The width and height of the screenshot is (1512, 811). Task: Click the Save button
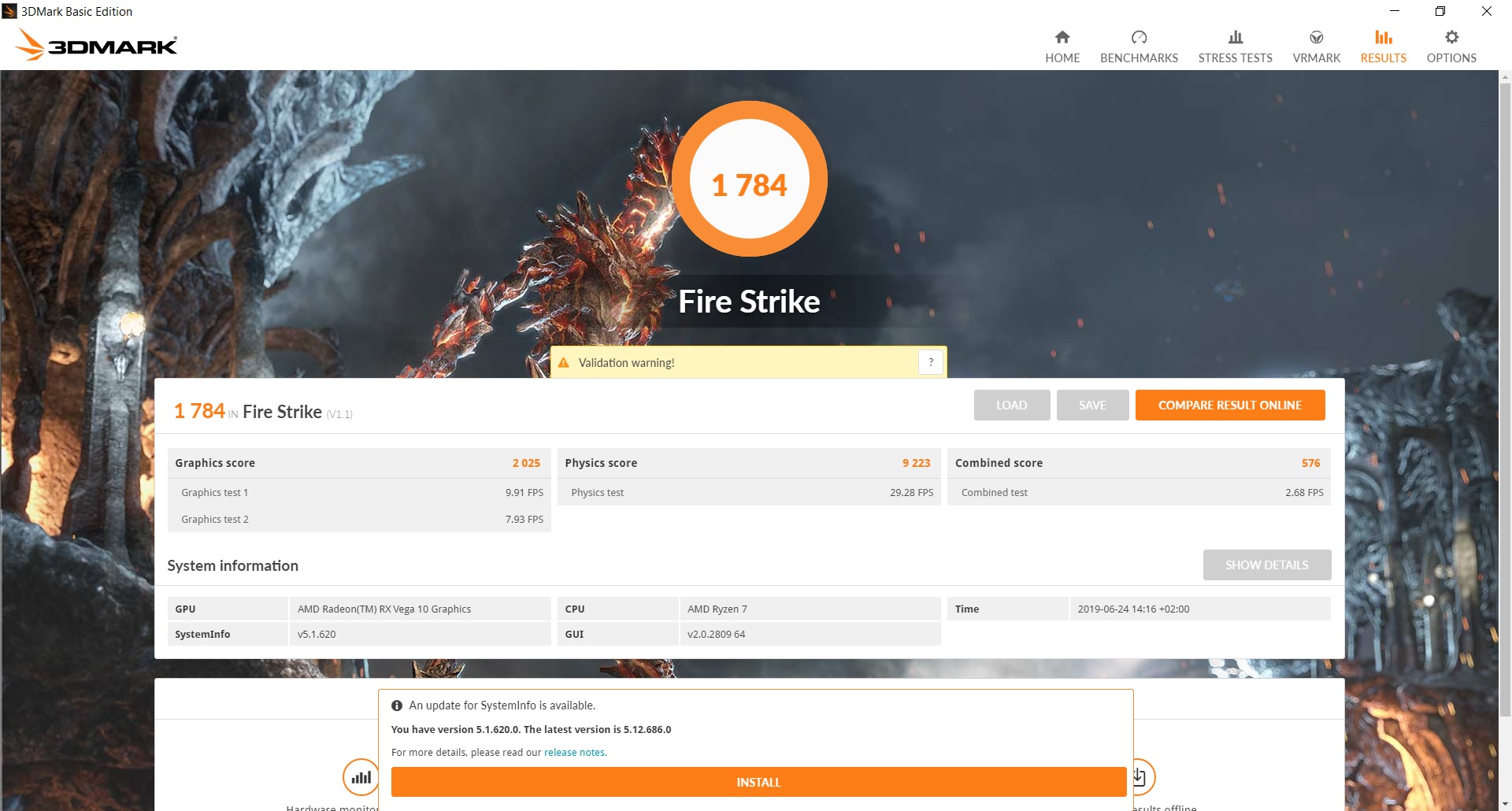pos(1092,405)
